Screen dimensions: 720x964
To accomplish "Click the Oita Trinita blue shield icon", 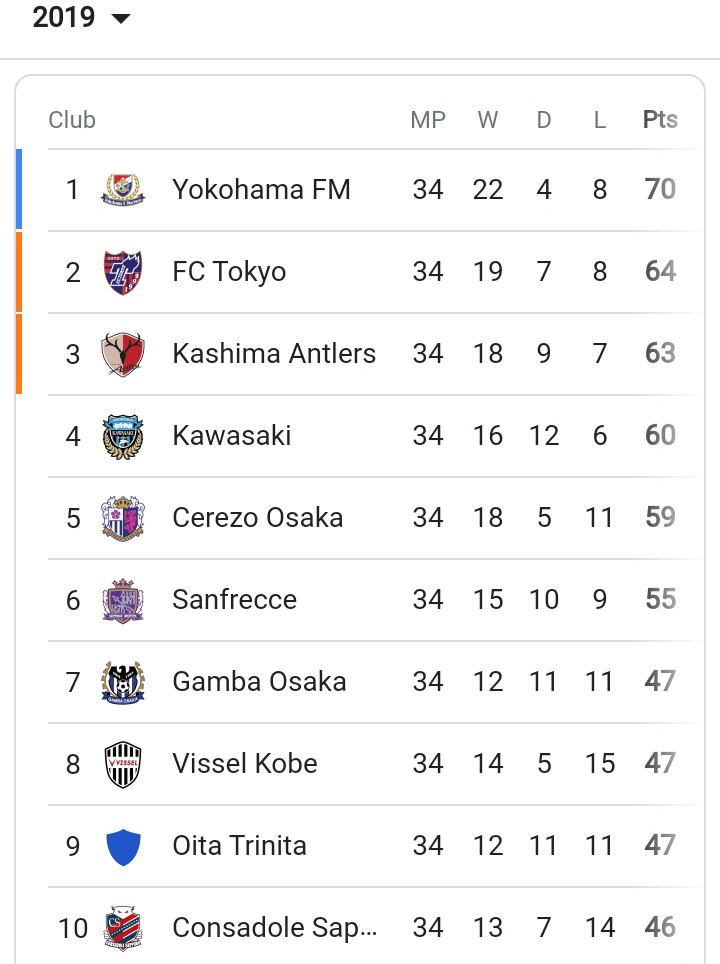I will pos(123,847).
